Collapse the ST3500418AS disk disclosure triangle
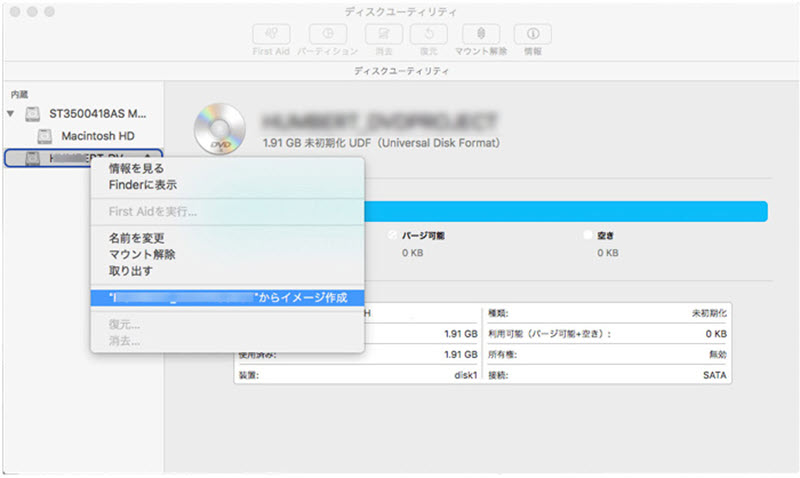Viewport: 800px width, 478px height. pyautogui.click(x=11, y=113)
